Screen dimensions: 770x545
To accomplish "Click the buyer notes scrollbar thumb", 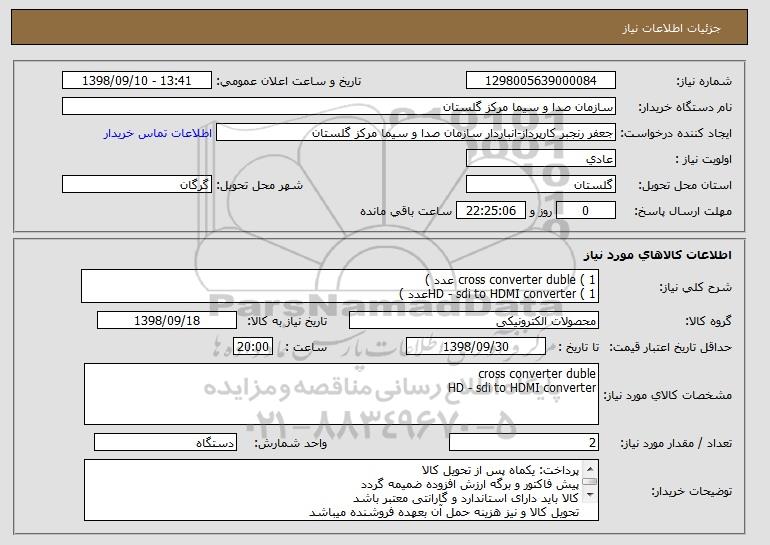I will [590, 481].
